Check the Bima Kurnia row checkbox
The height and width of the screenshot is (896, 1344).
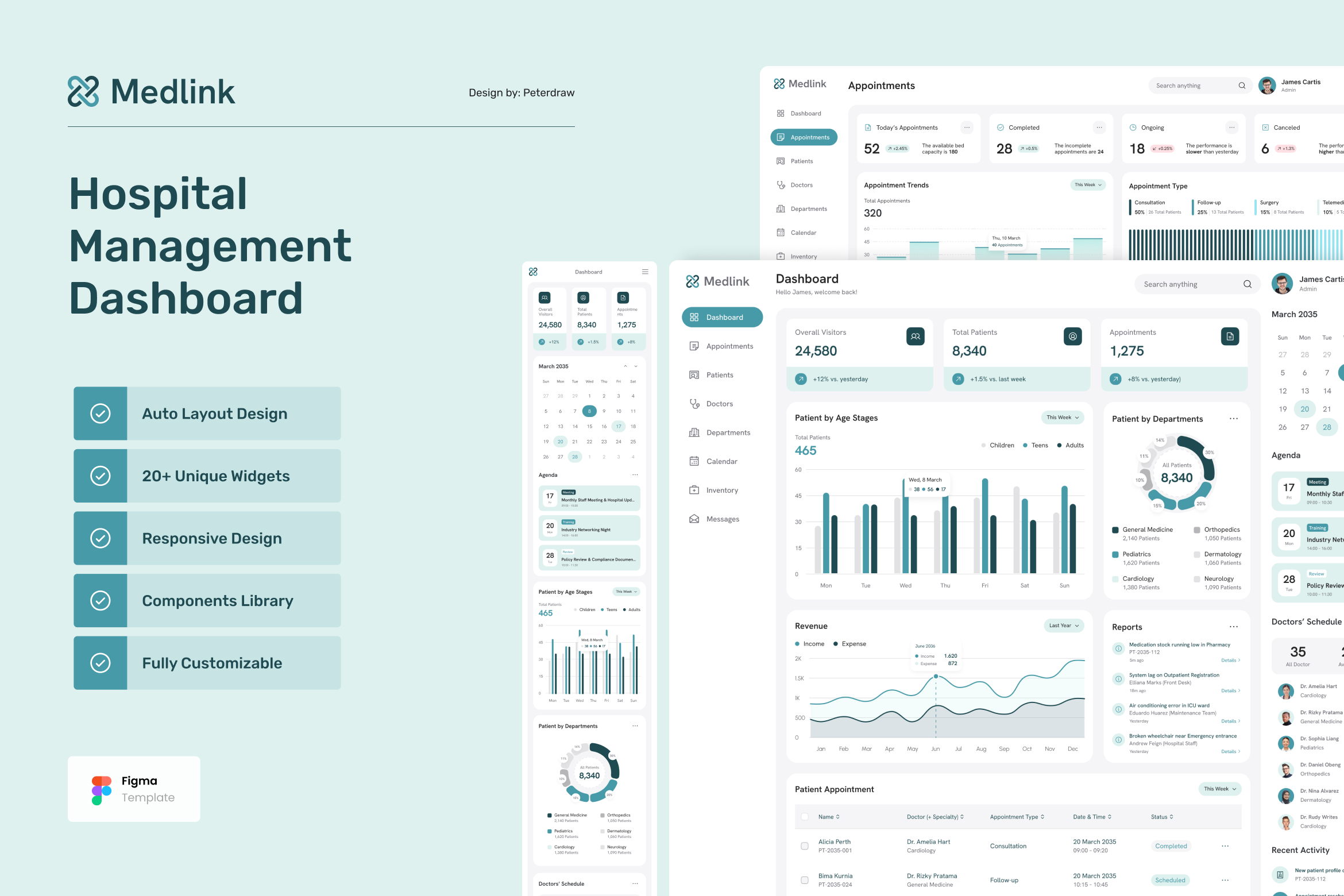805,880
